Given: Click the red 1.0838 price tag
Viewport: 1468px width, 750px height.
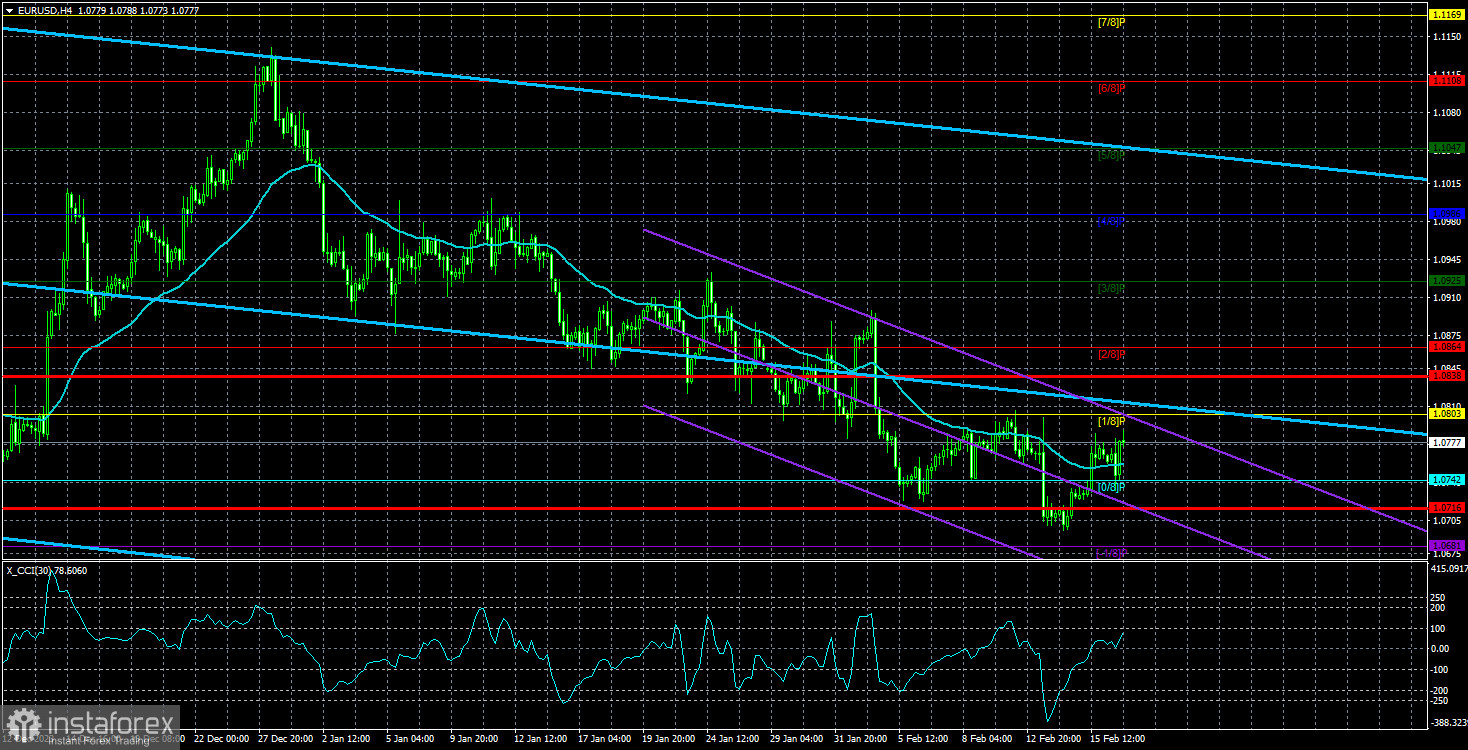Looking at the screenshot, I should 1447,376.
